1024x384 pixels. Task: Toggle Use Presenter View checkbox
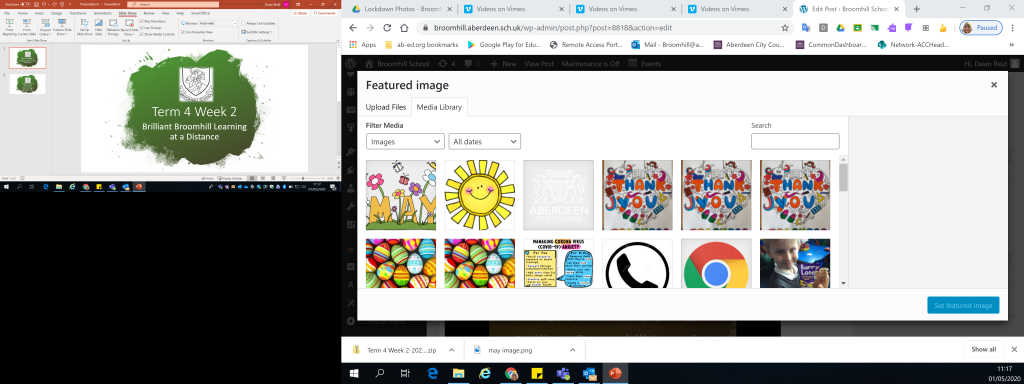(184, 32)
